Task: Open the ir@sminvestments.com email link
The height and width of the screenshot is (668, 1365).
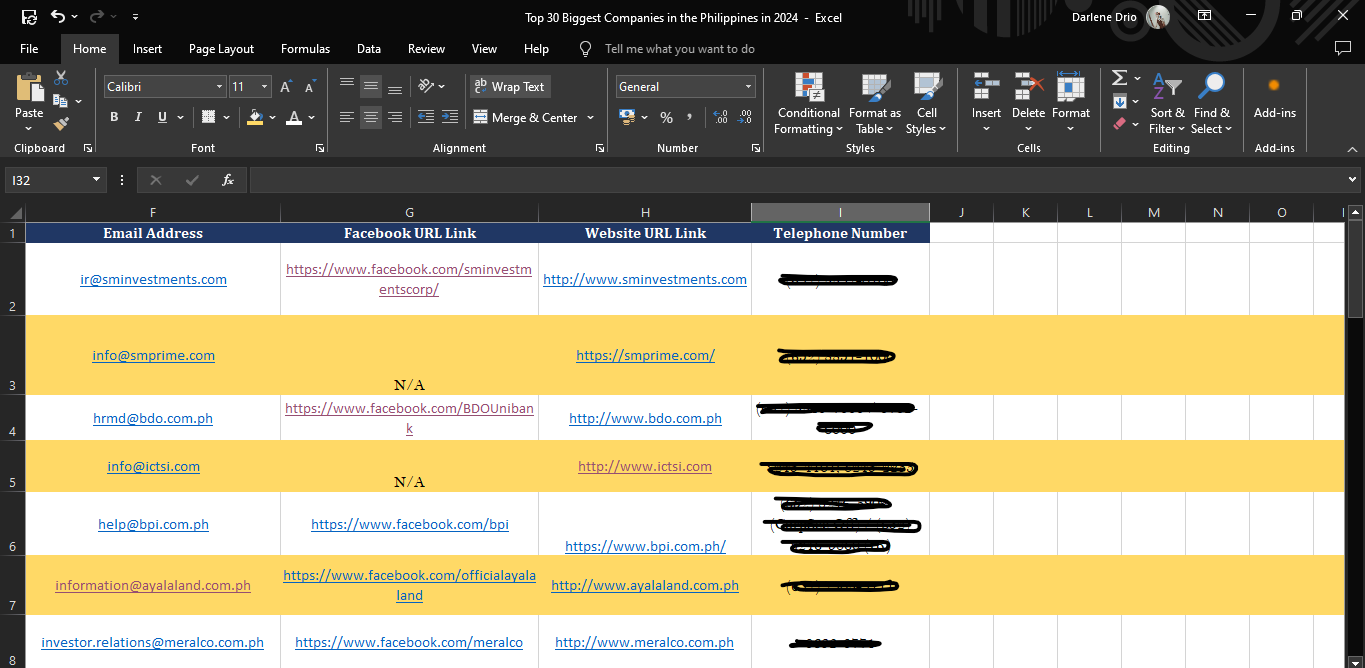Action: click(x=153, y=279)
